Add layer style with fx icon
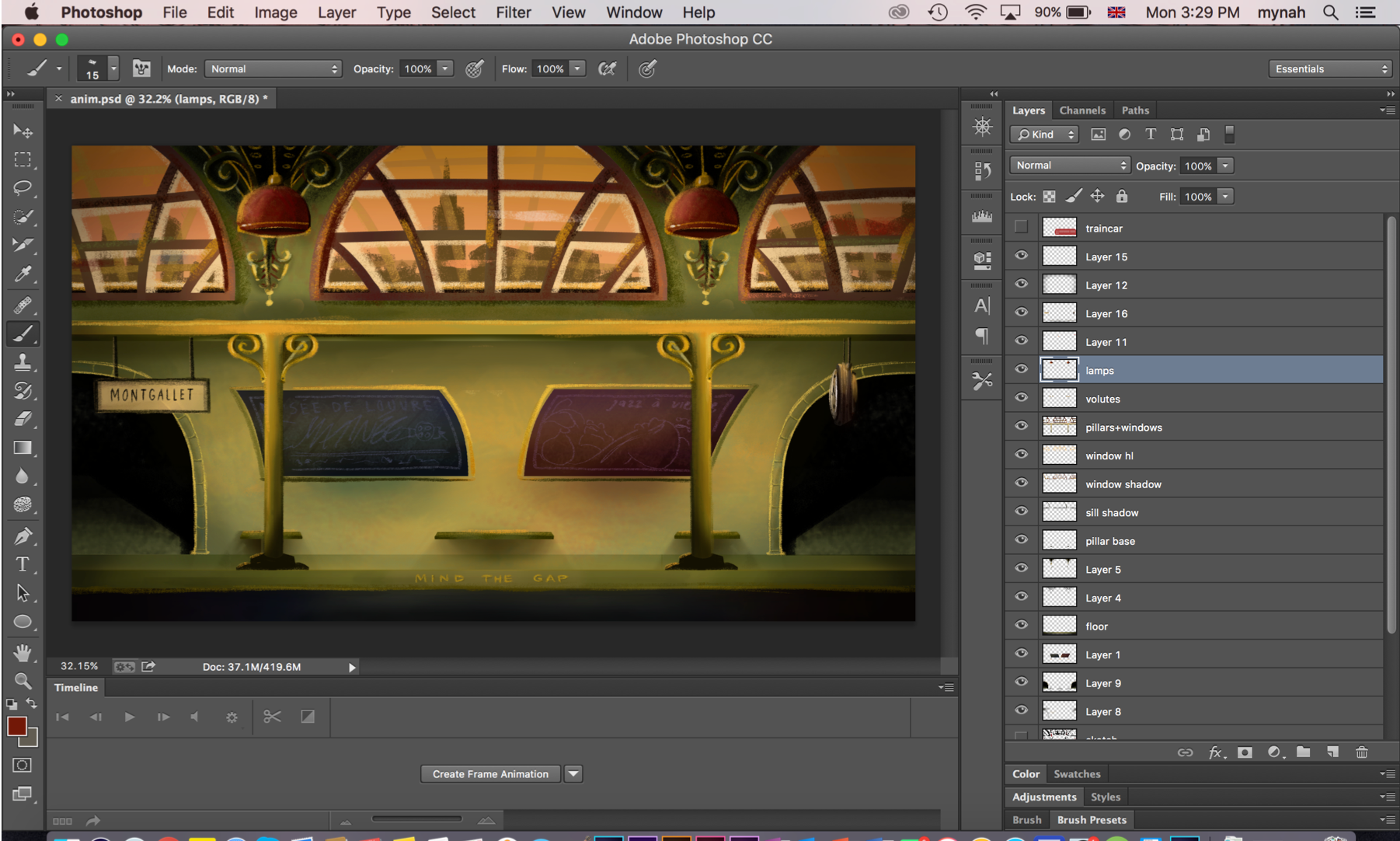 [x=1215, y=752]
